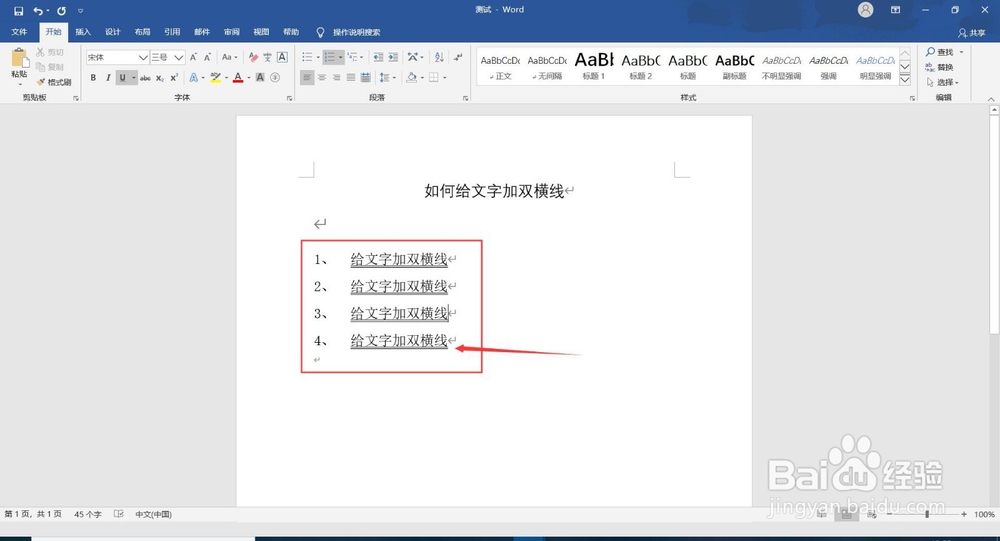Align text right

tap(336, 78)
